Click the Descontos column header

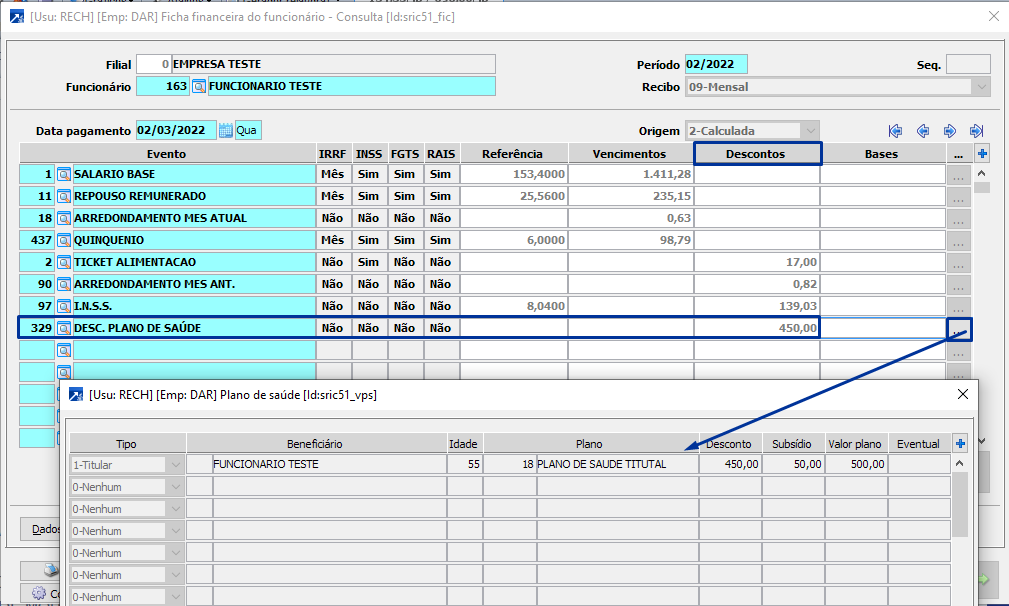pos(757,154)
